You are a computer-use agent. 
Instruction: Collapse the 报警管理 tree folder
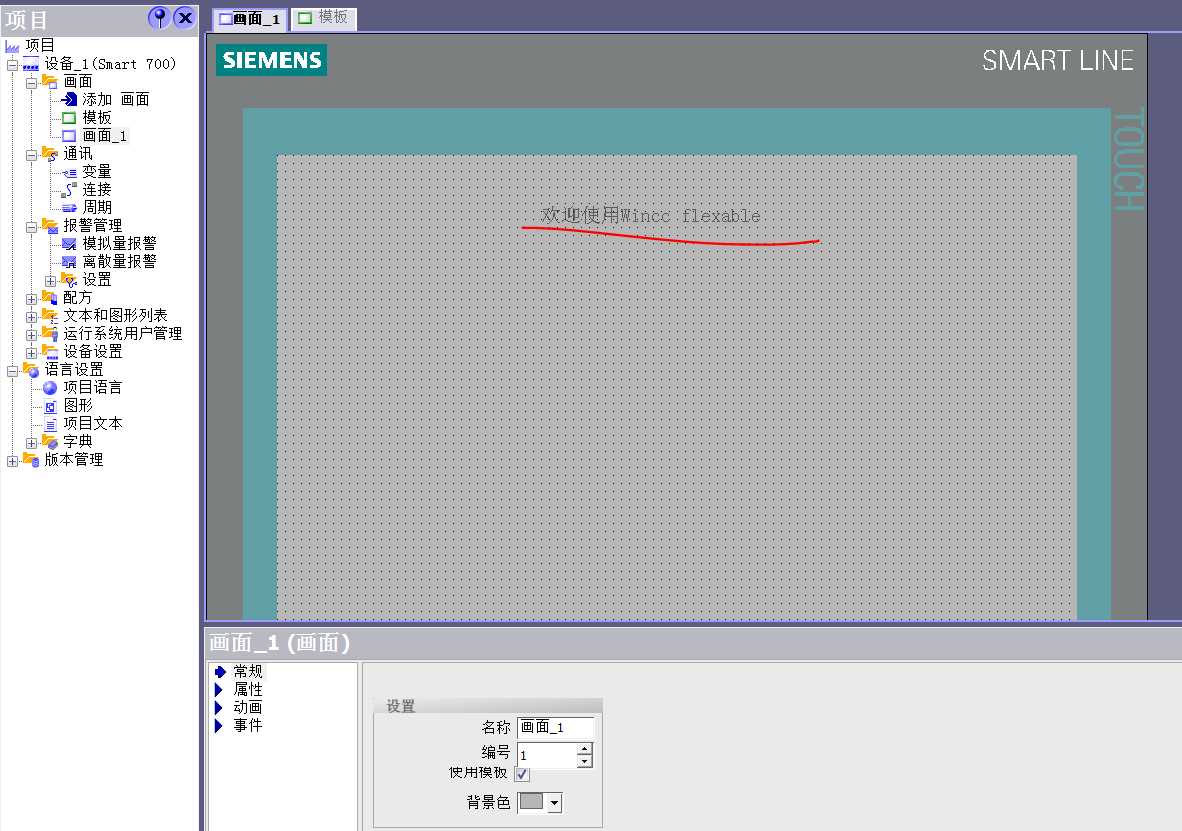(31, 227)
